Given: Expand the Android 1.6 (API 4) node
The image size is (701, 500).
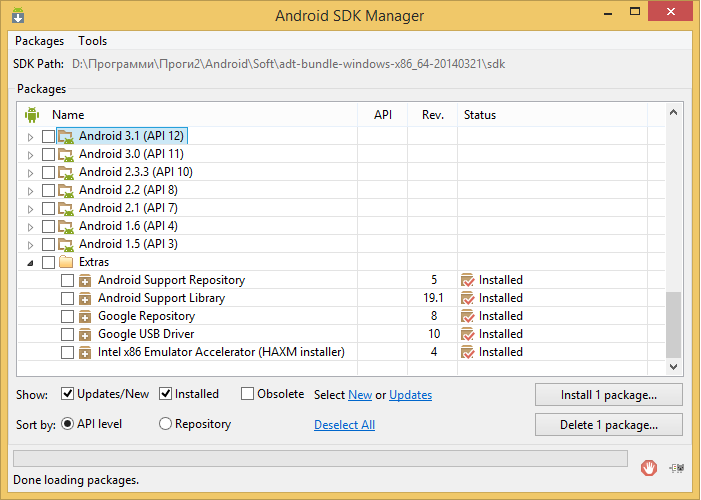Looking at the screenshot, I should (30, 227).
